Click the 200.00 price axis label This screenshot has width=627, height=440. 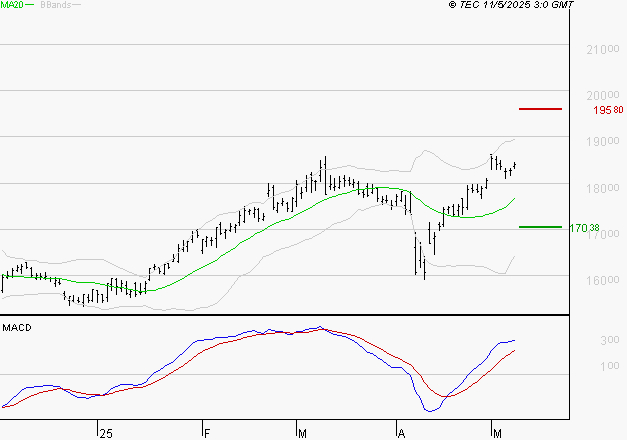coord(603,96)
